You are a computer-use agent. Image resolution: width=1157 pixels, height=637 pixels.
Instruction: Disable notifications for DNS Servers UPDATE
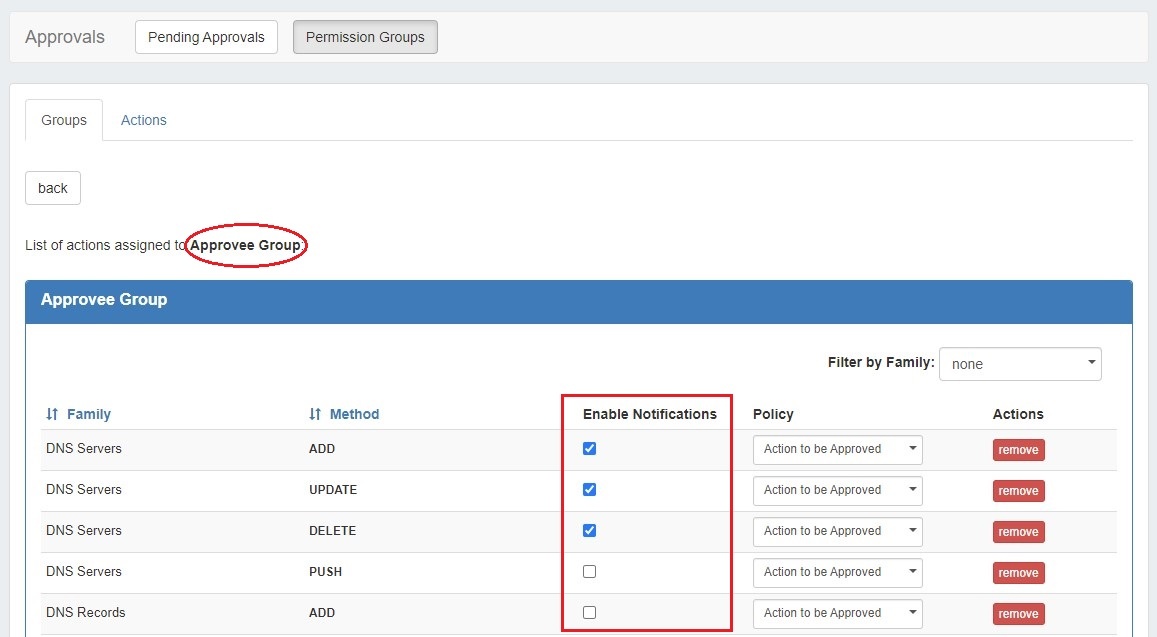589,490
